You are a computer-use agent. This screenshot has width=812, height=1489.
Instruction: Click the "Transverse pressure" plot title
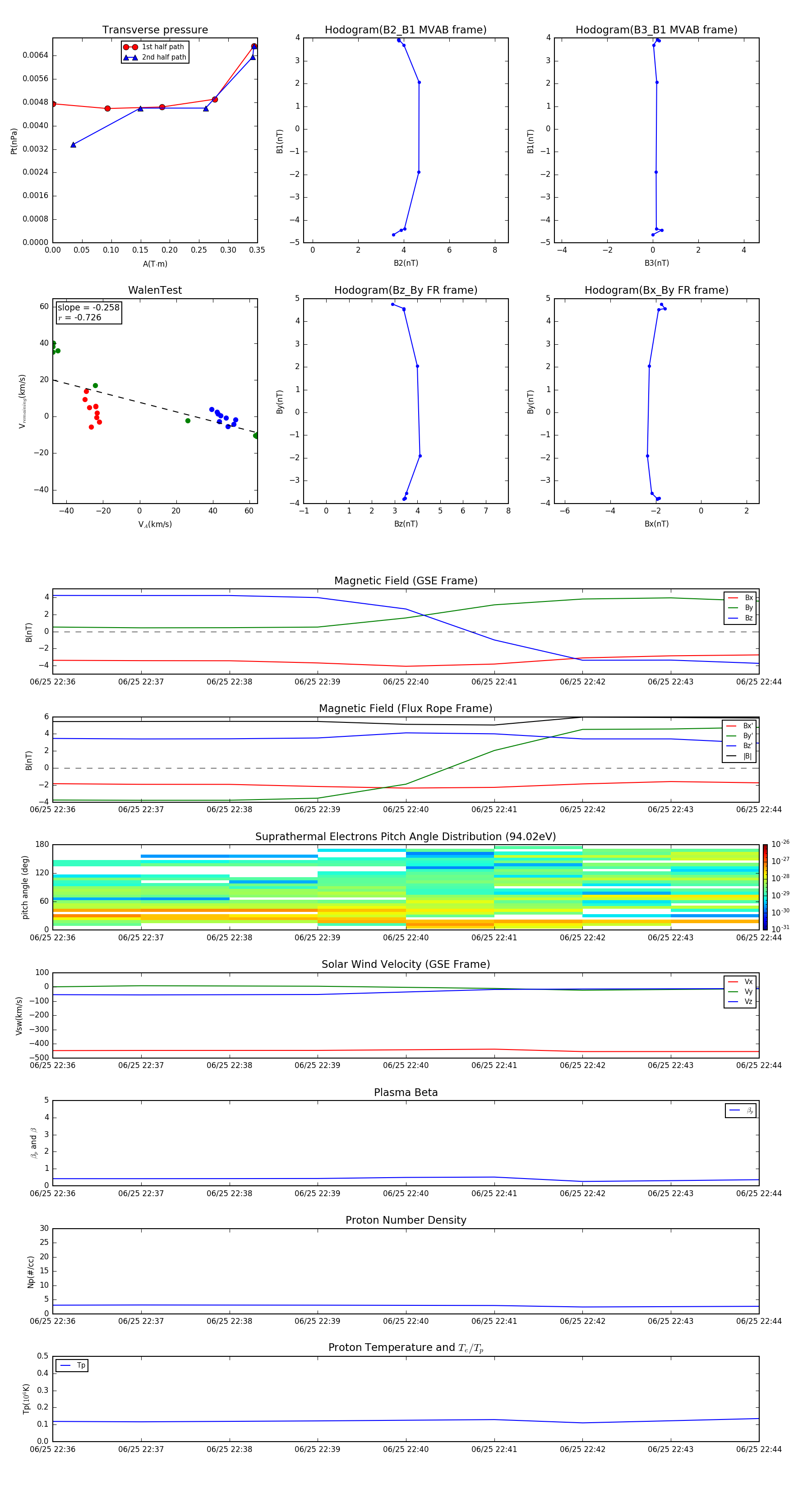coord(155,30)
